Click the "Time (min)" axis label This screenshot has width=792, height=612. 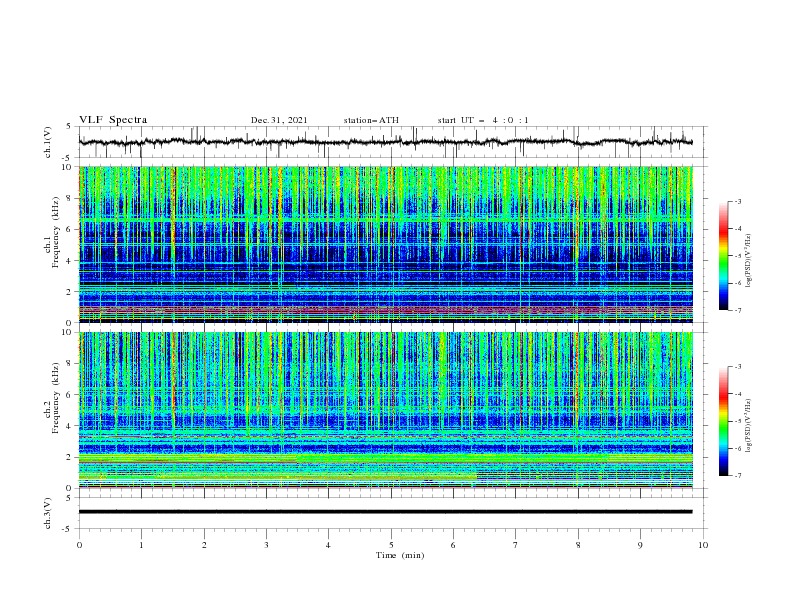pos(400,555)
